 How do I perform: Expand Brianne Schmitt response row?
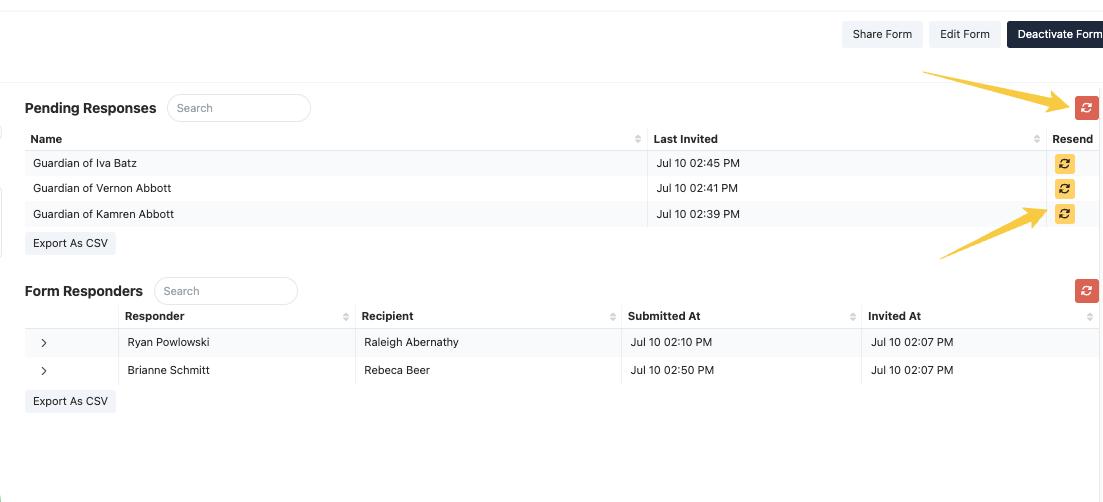pyautogui.click(x=44, y=371)
